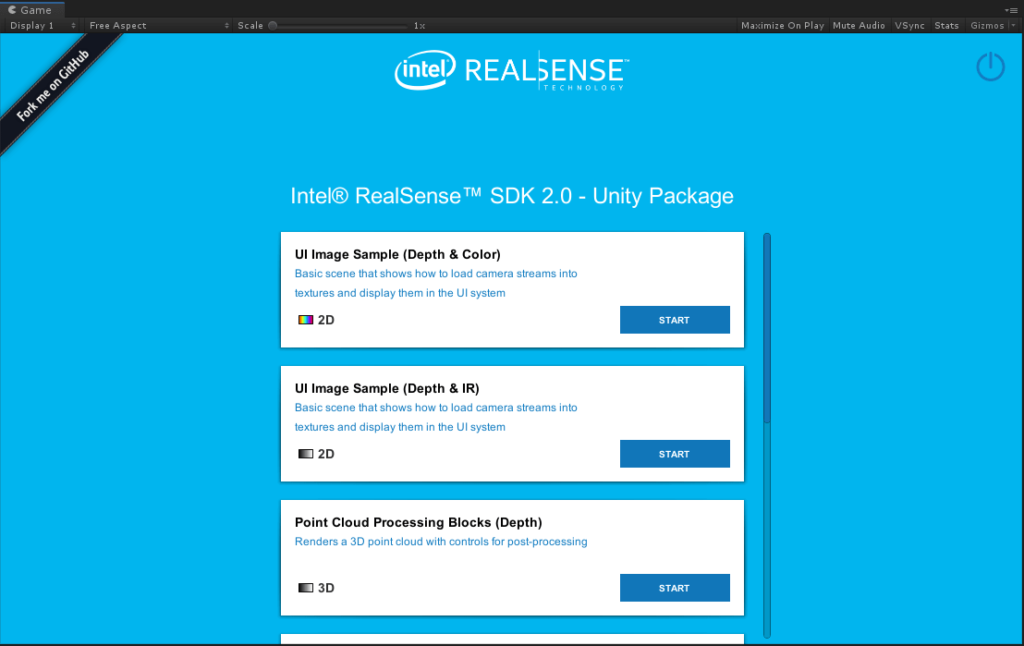Open the Free Aspect dropdown

click(x=159, y=25)
